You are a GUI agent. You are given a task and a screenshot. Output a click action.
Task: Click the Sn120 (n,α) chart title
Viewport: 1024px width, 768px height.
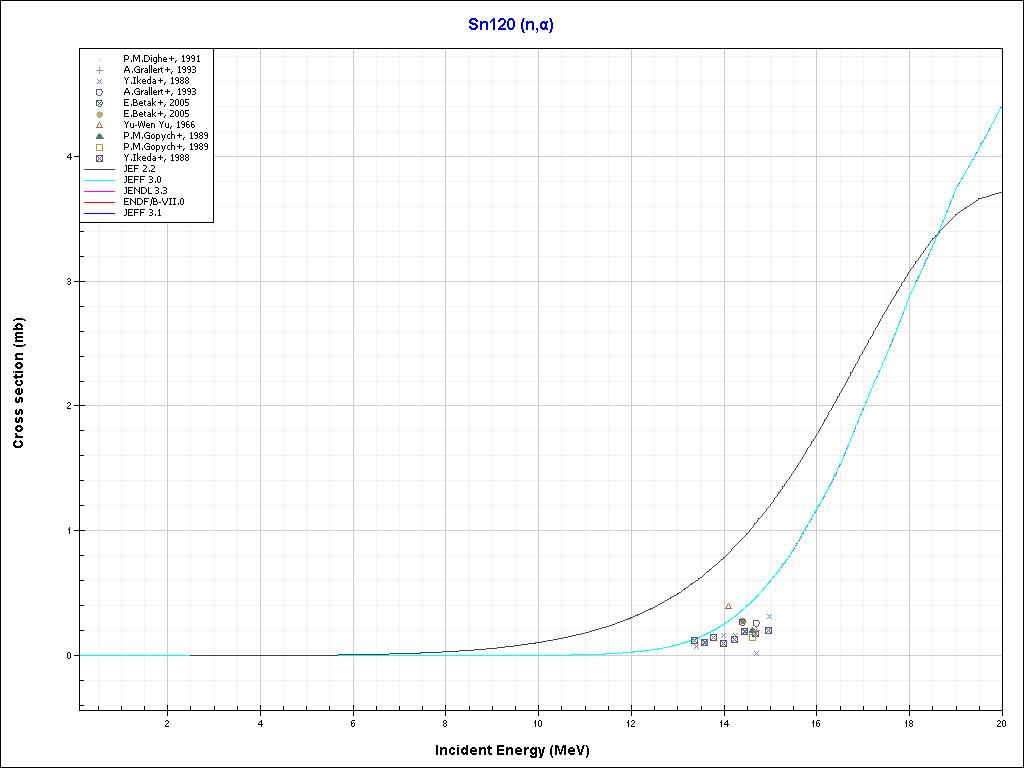pos(511,25)
